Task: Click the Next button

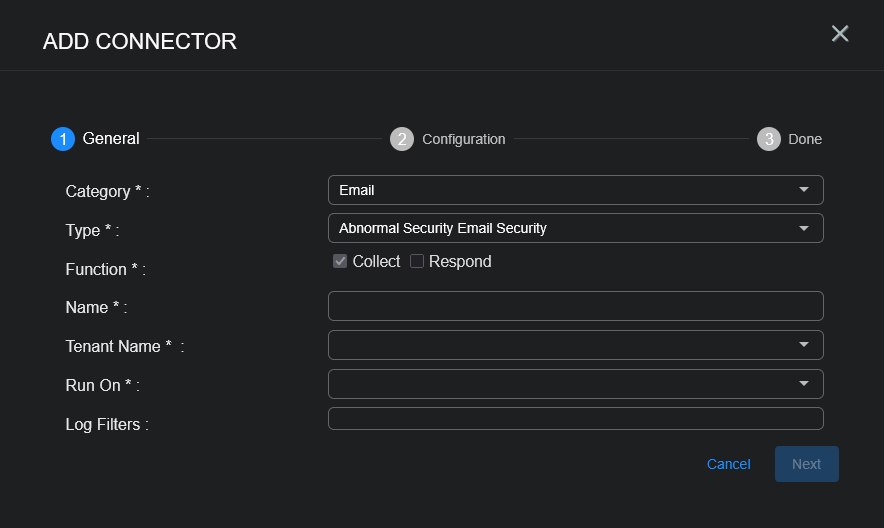Action: (806, 464)
